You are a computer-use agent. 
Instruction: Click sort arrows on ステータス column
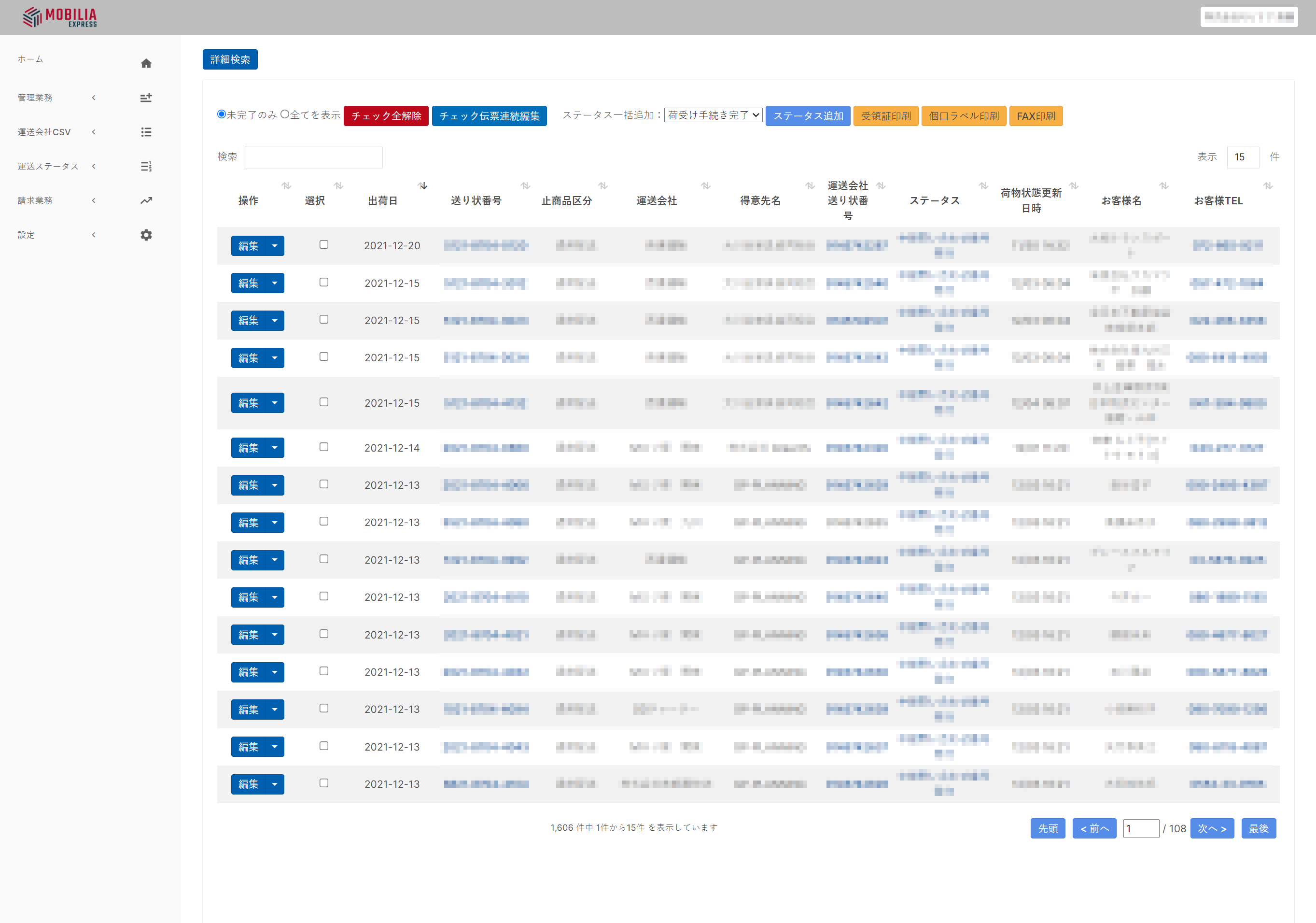coord(983,186)
